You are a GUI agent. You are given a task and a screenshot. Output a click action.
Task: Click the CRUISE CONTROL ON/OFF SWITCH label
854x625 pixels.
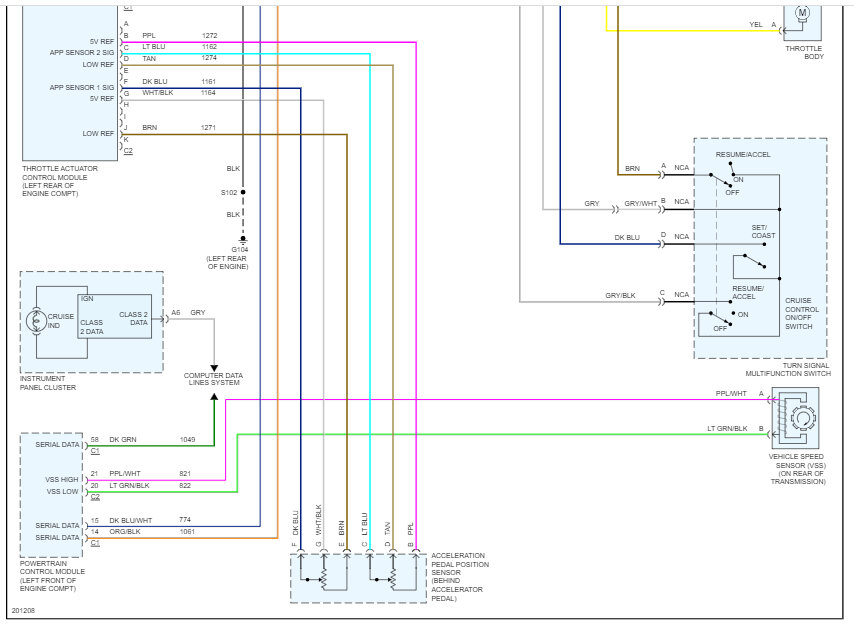[802, 313]
